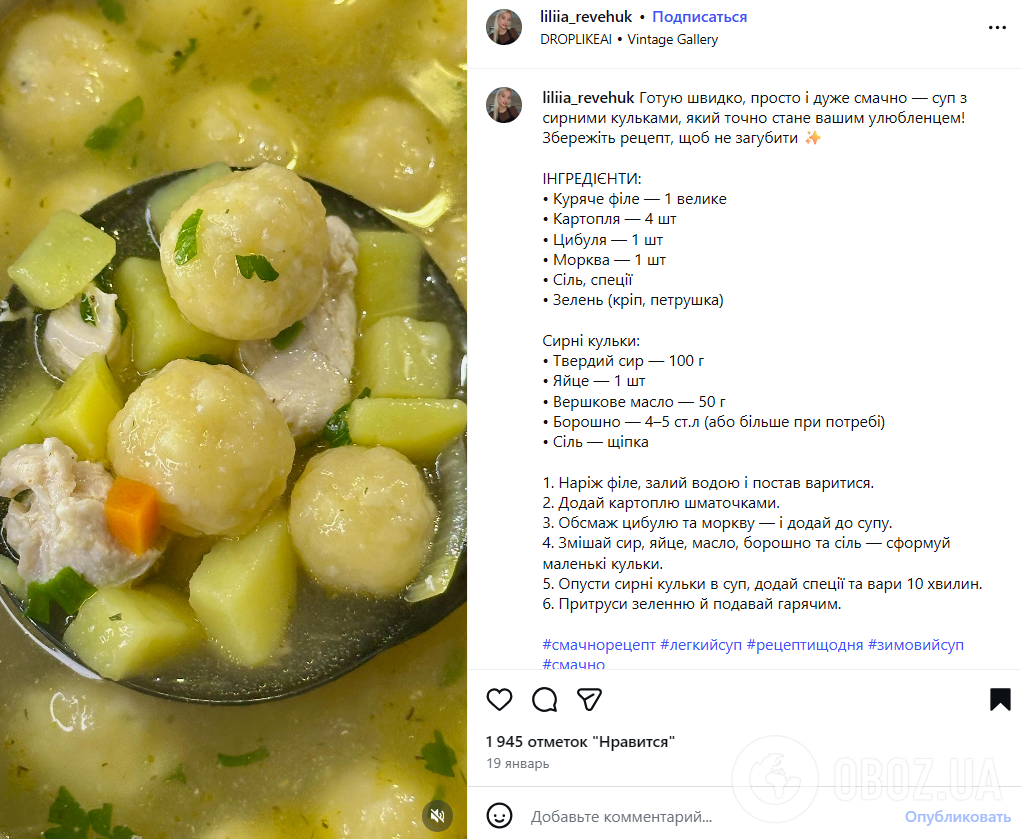This screenshot has width=1021, height=839.
Task: Click the caption profile avatar
Action: [504, 105]
